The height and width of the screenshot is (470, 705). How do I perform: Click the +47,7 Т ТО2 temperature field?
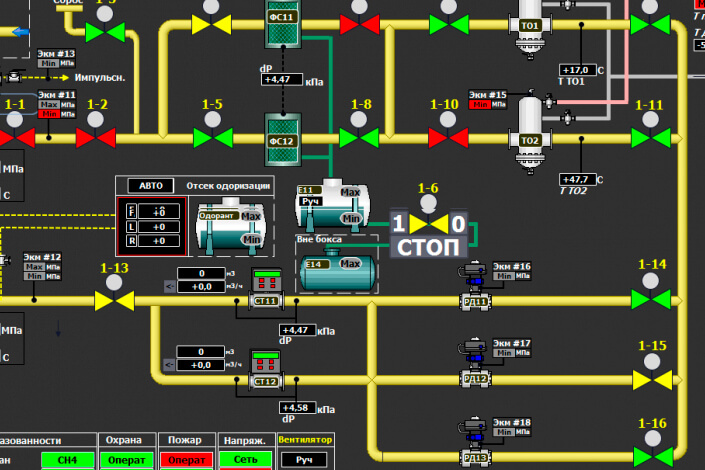[x=578, y=179]
